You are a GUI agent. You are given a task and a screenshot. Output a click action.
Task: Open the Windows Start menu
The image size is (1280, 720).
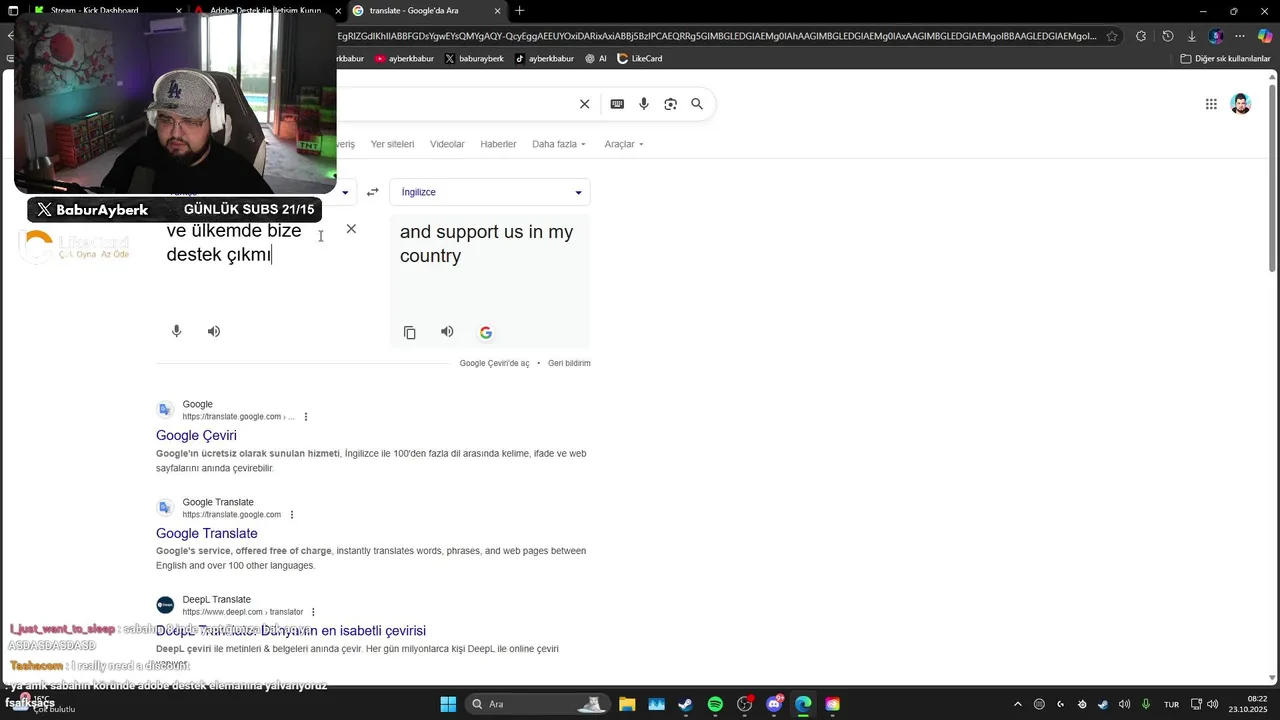coord(448,704)
